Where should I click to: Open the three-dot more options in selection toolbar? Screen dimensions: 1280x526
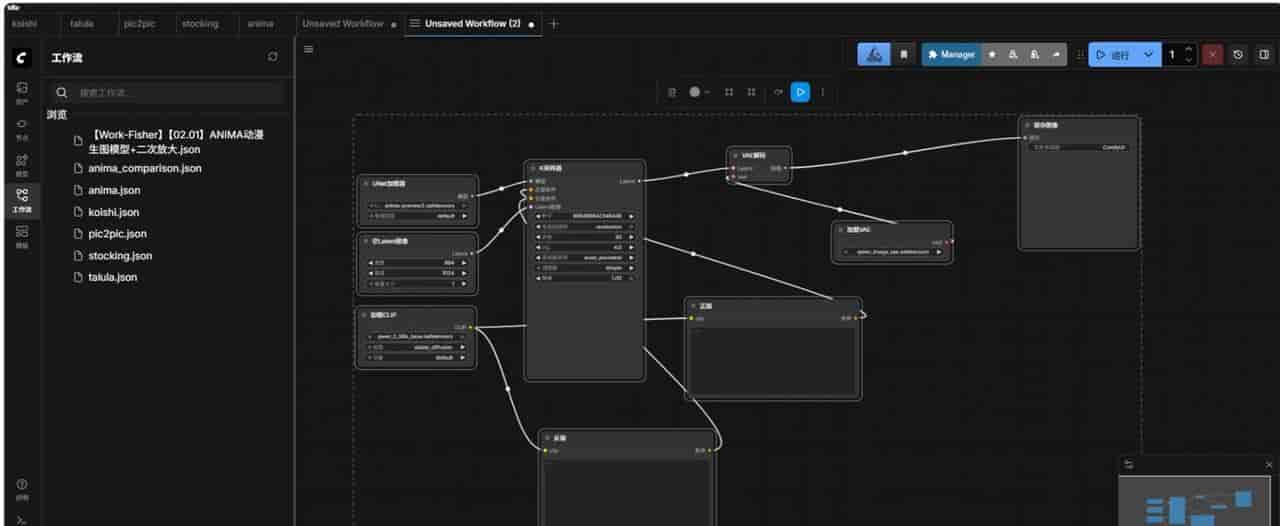[x=823, y=92]
